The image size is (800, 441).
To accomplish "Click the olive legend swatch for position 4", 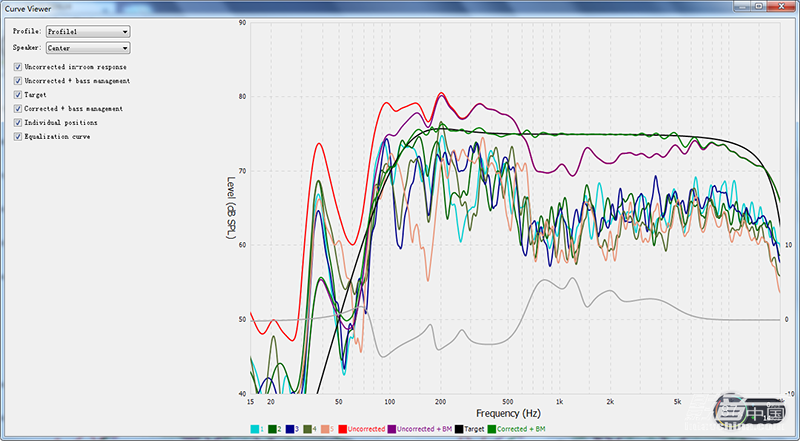I will coord(307,429).
